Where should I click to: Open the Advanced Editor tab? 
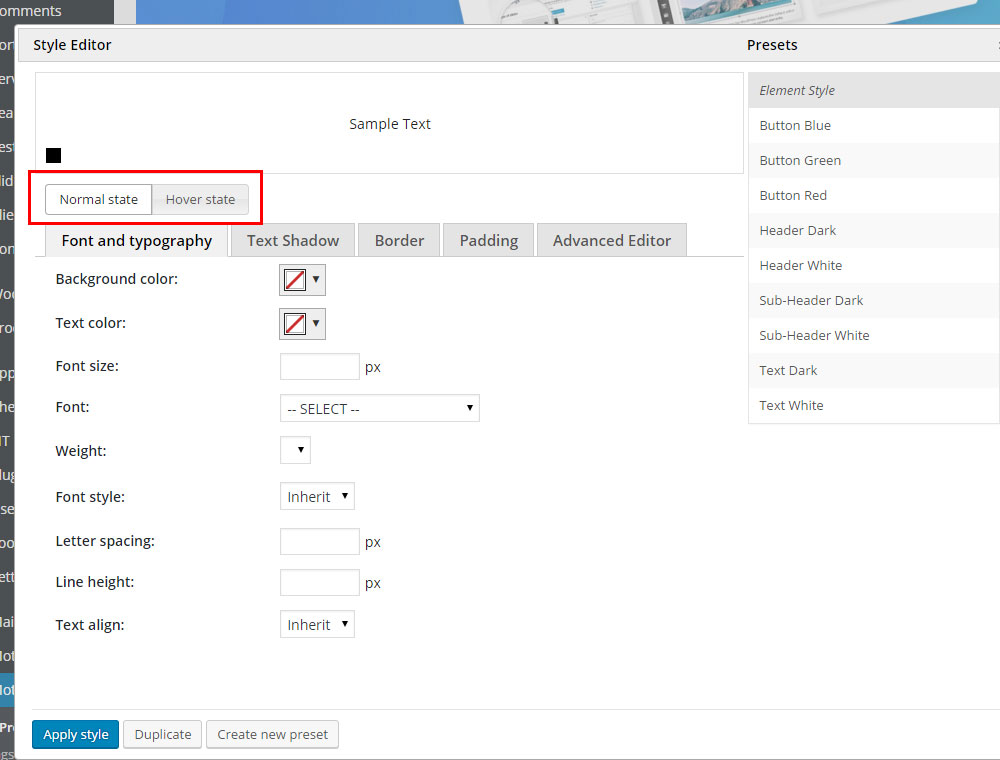(x=612, y=240)
